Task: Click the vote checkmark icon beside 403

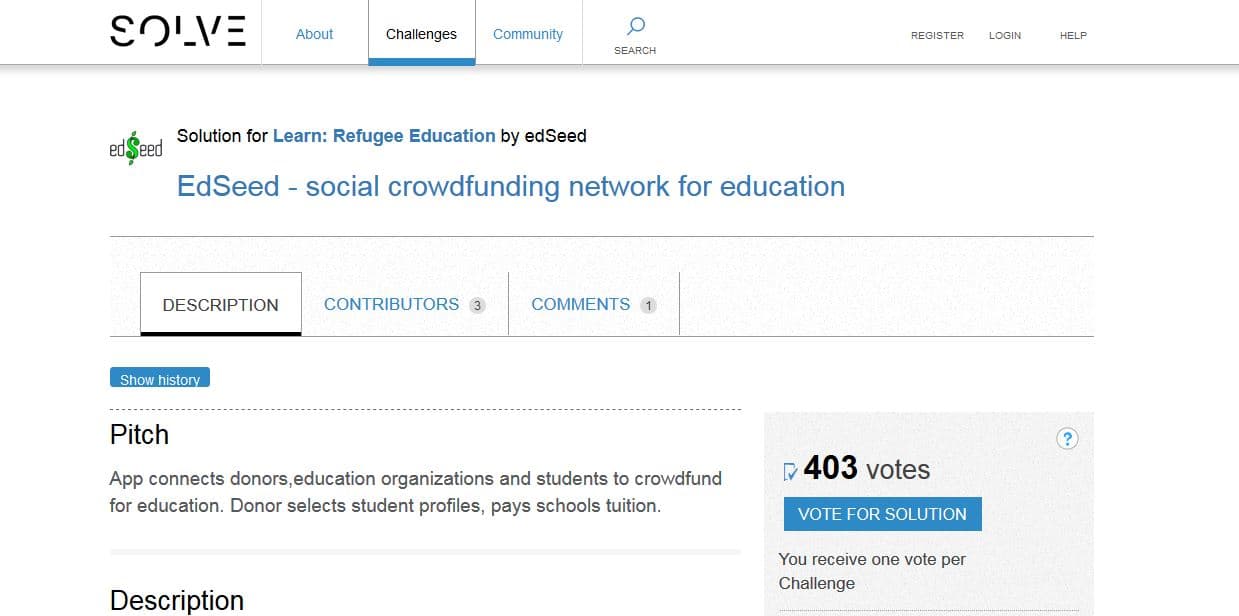Action: click(790, 470)
